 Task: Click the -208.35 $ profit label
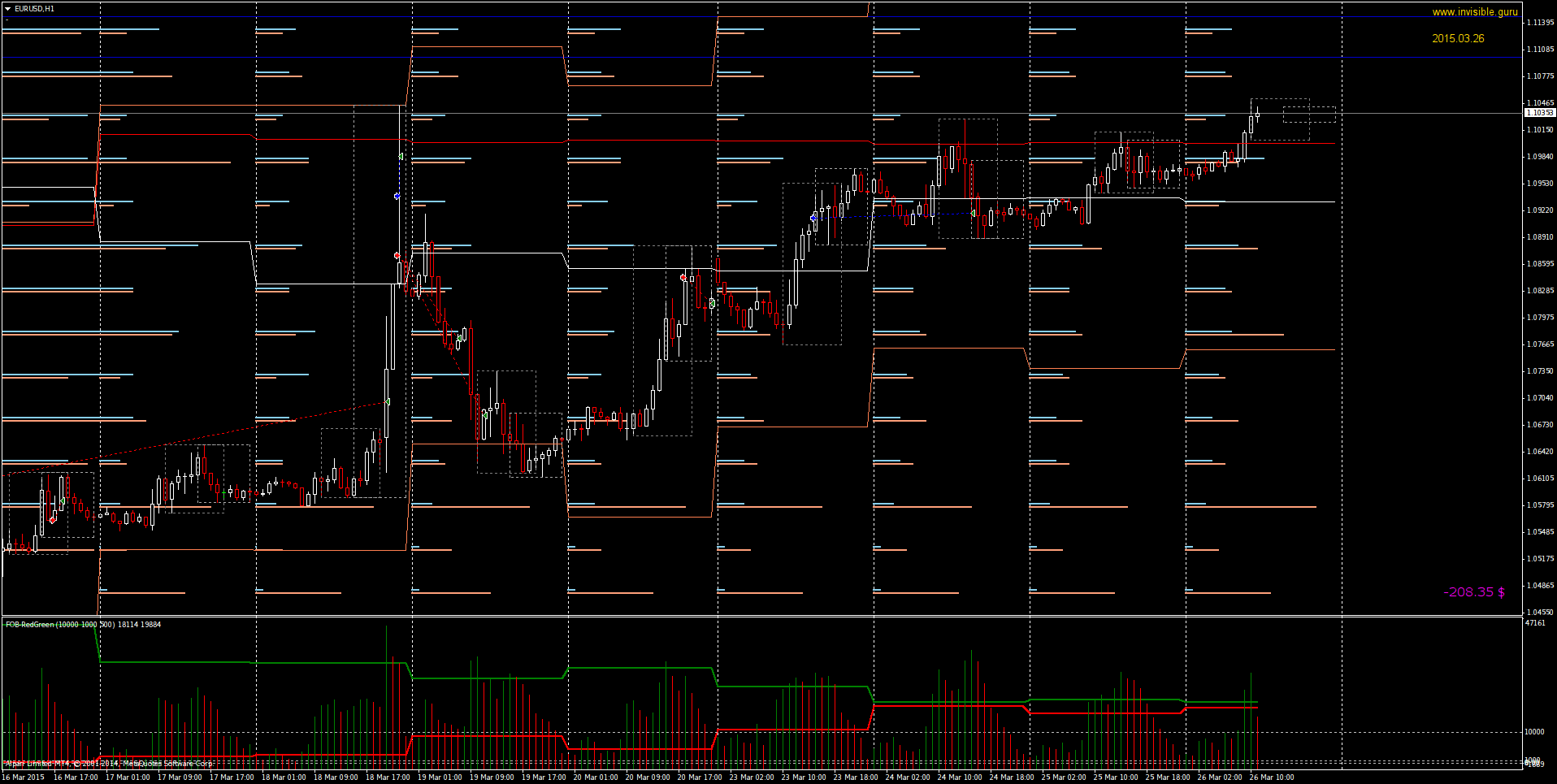coord(1474,591)
